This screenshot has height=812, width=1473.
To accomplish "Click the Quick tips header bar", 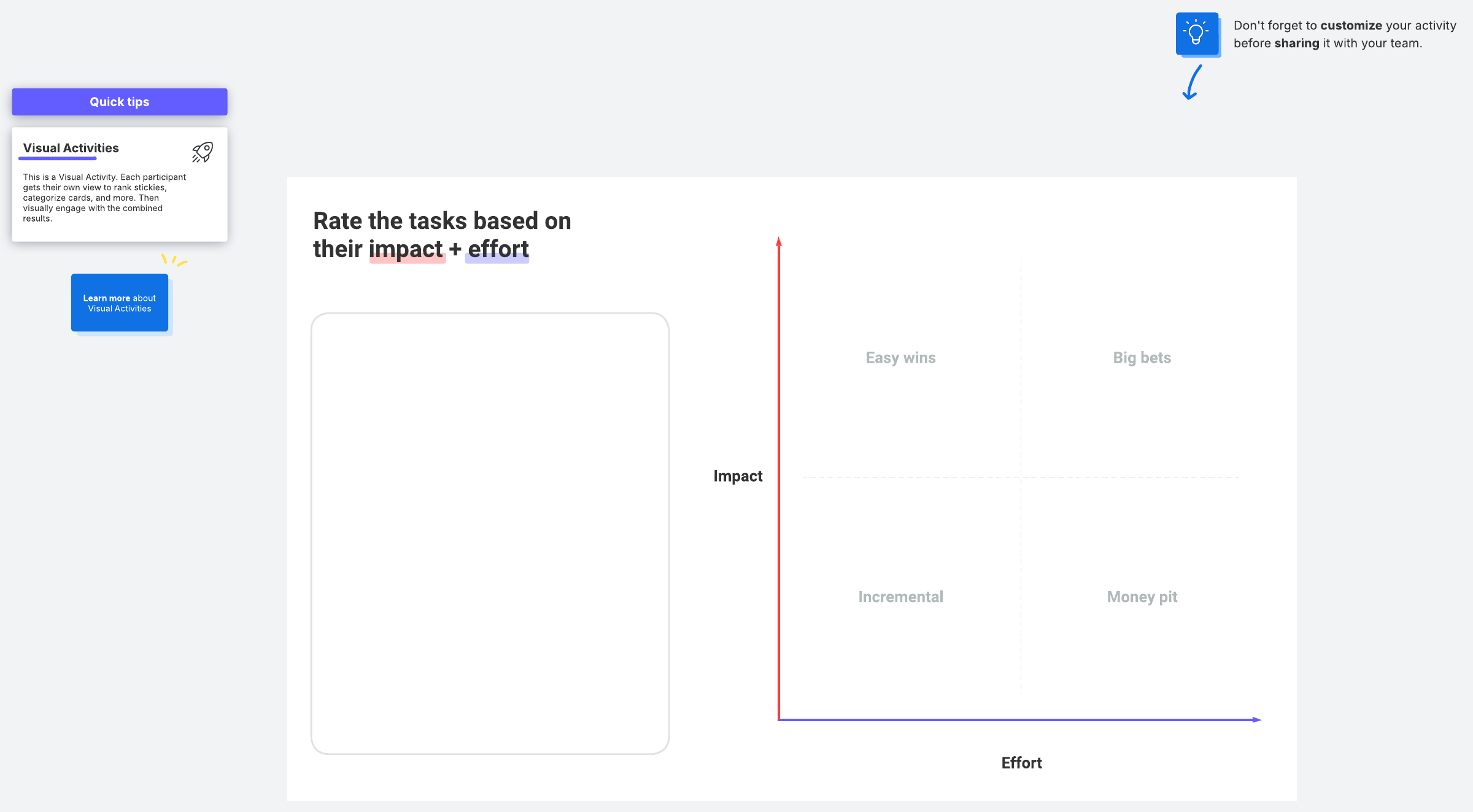I will (120, 102).
